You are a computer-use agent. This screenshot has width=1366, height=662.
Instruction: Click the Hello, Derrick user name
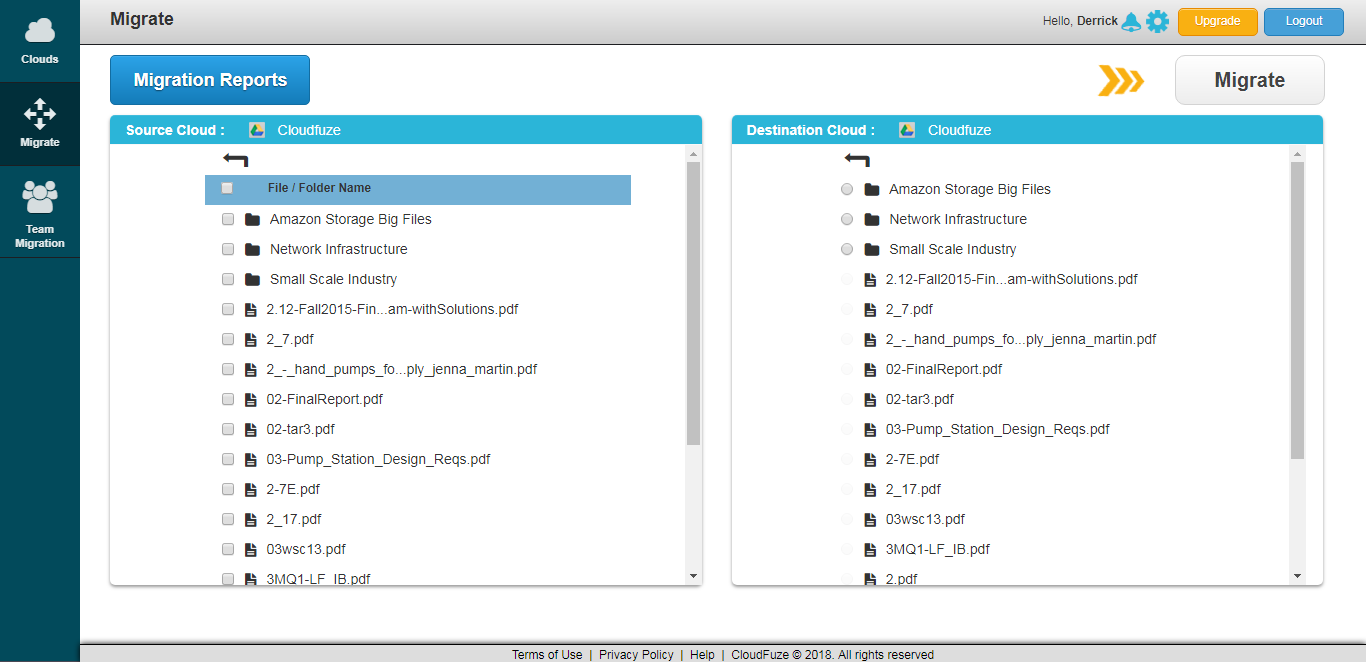[1080, 21]
